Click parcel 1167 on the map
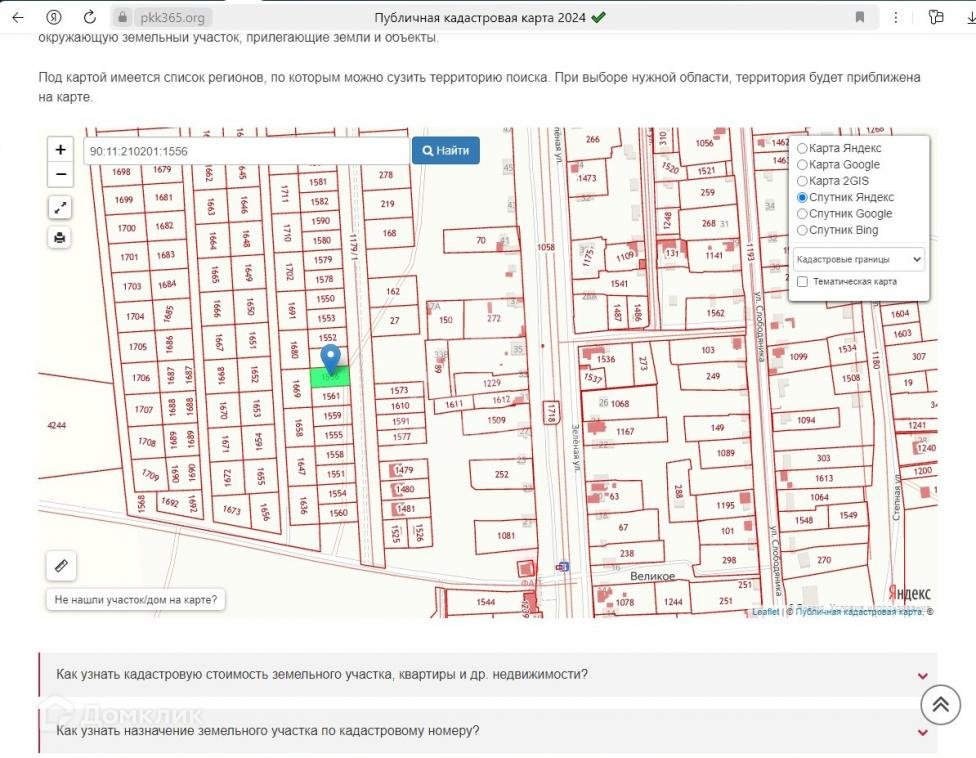This screenshot has height=758, width=976. coord(626,431)
